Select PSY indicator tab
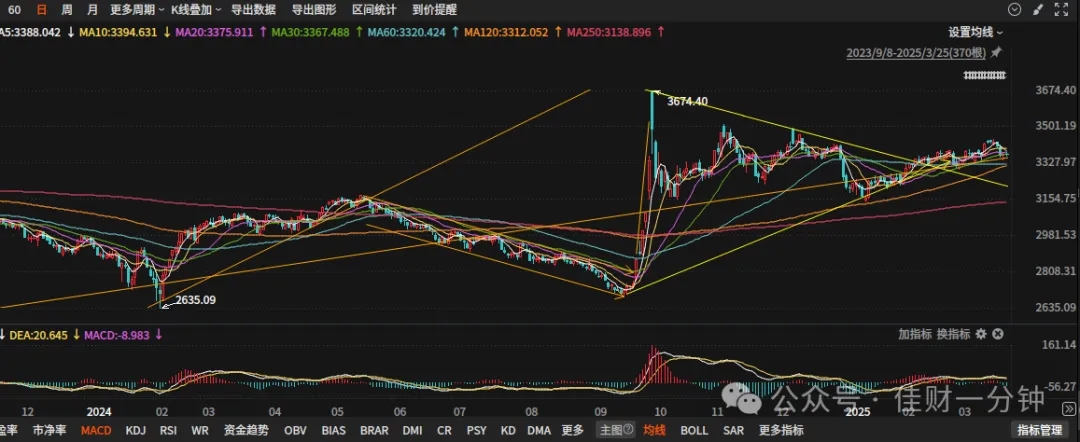 [477, 430]
